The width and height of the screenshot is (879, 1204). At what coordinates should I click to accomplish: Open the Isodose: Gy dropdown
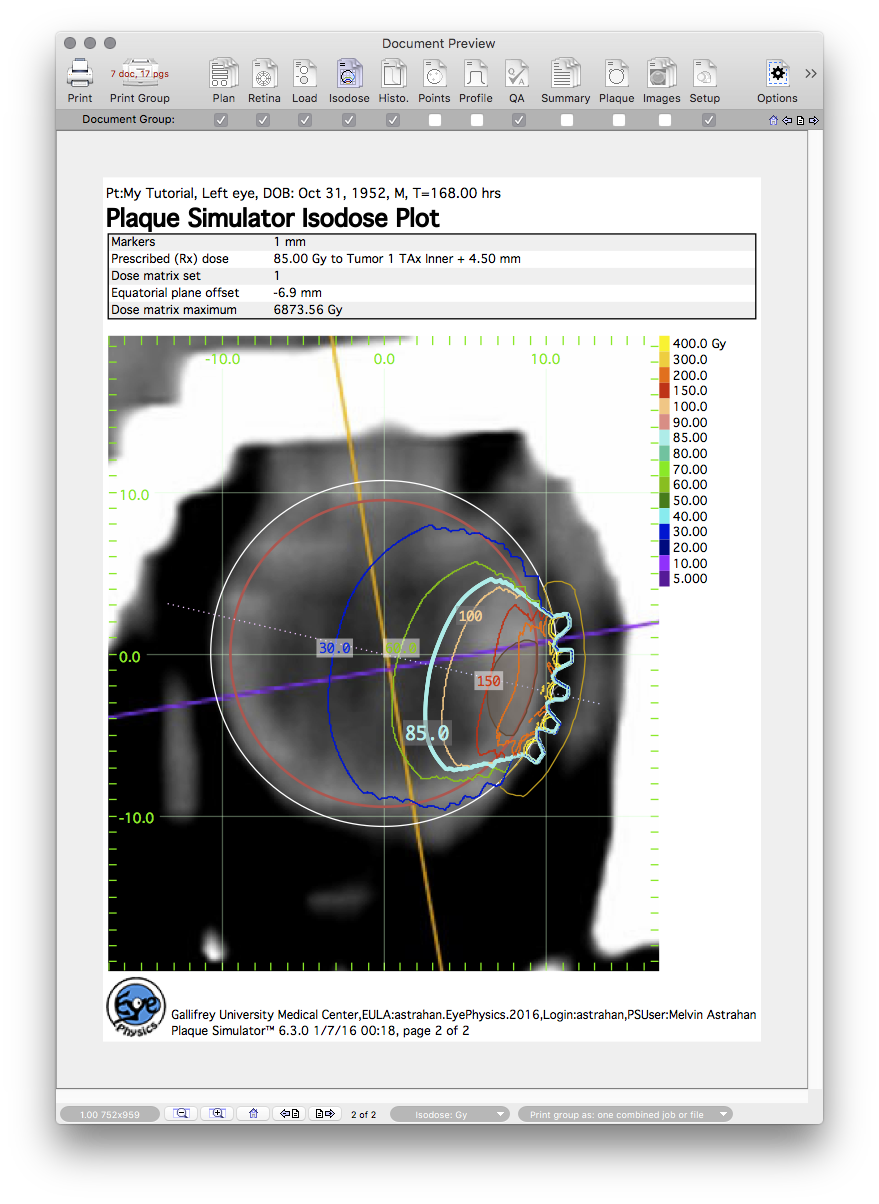(x=450, y=1114)
